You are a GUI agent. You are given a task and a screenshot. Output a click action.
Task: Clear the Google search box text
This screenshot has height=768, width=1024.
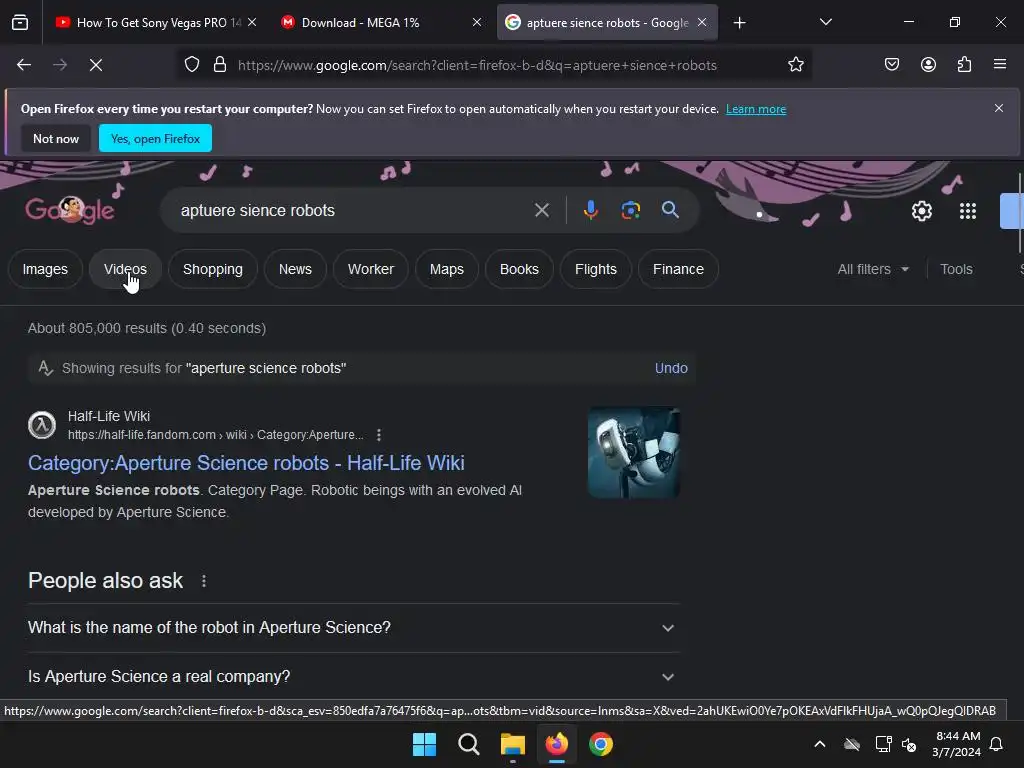(541, 210)
